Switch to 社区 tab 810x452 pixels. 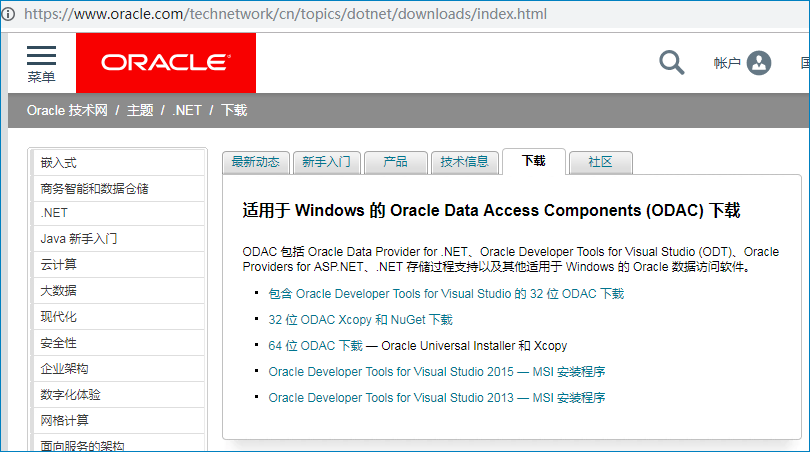tap(600, 162)
